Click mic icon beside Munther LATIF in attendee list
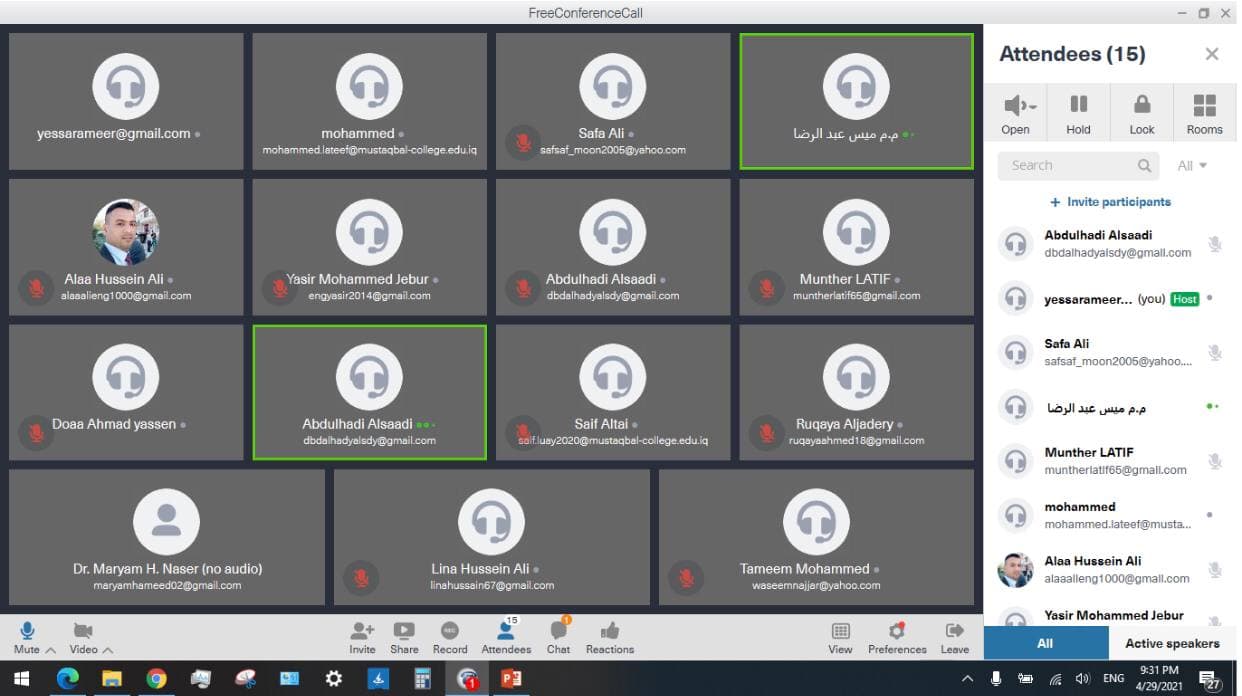 (1214, 461)
